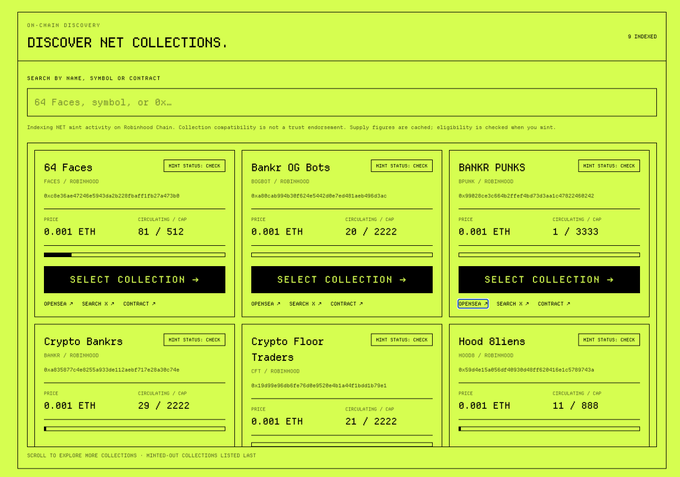Click the scroll to explore footer note

point(141,455)
